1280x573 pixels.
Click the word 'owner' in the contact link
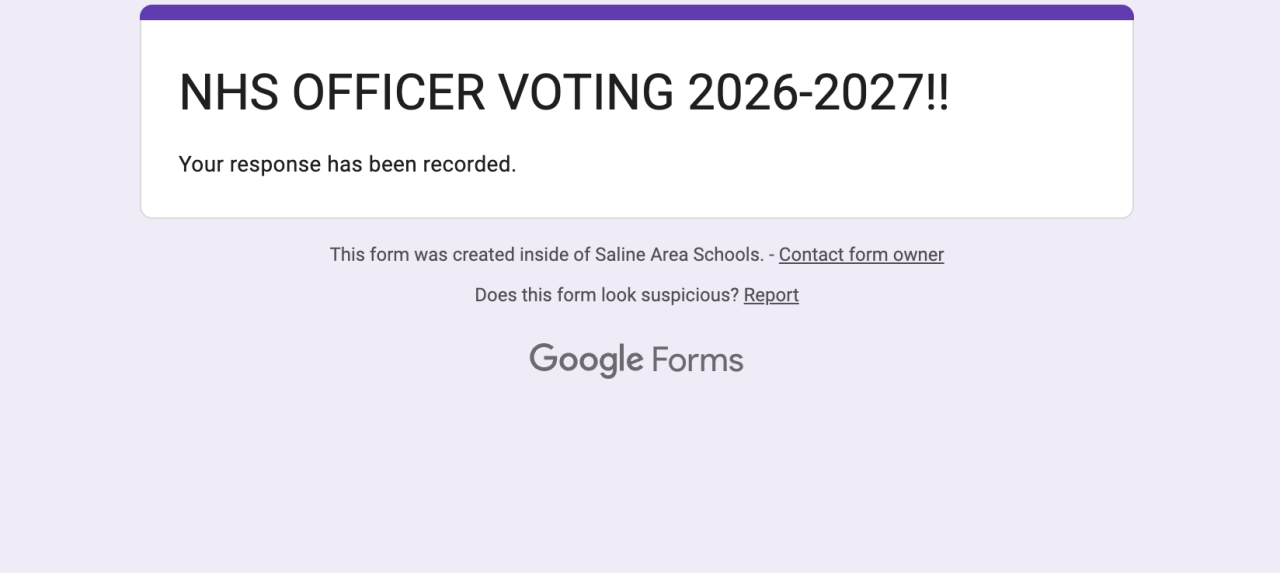918,254
